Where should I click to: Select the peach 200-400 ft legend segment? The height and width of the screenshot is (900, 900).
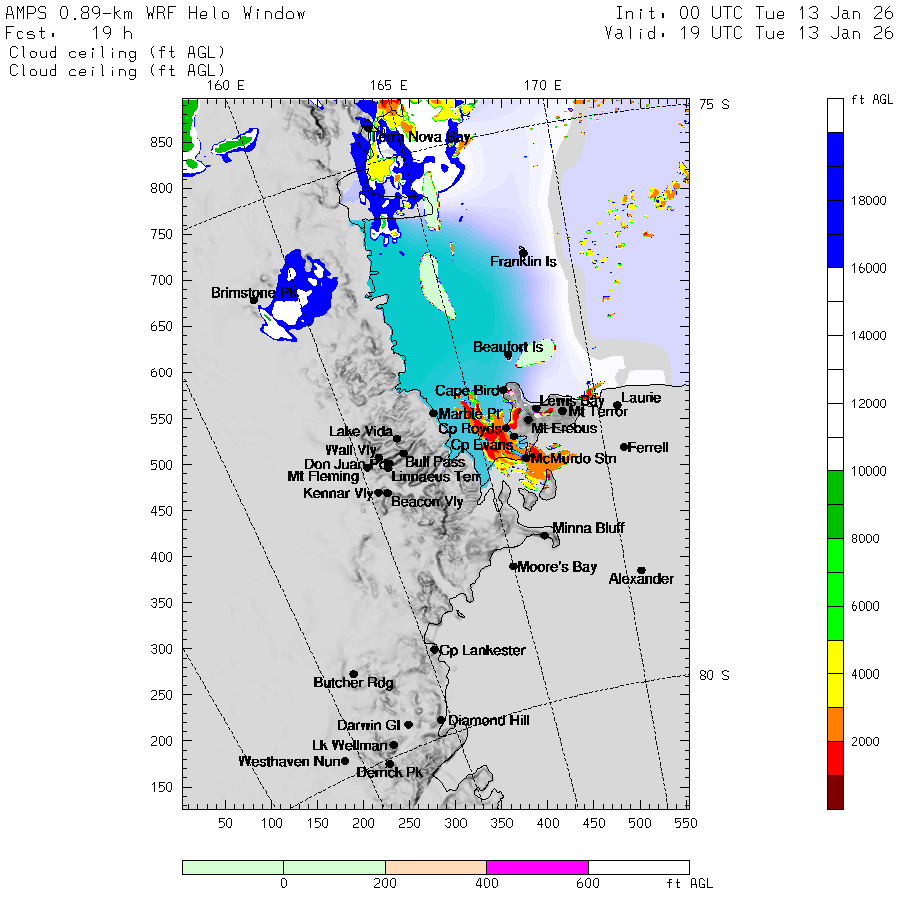435,867
